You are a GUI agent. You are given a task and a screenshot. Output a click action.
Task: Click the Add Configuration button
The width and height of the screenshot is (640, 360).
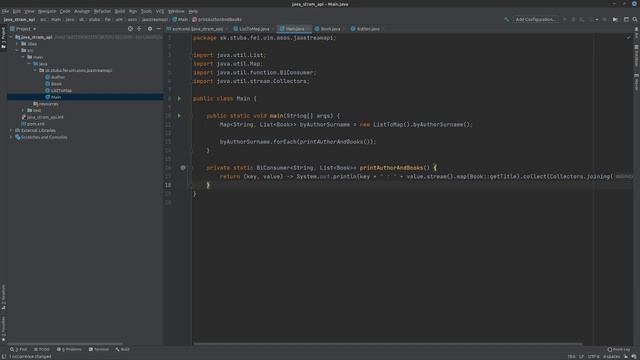[535, 19]
